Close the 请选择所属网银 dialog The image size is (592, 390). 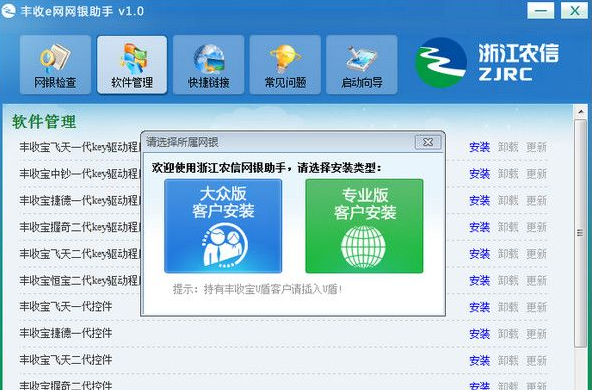pyautogui.click(x=428, y=142)
